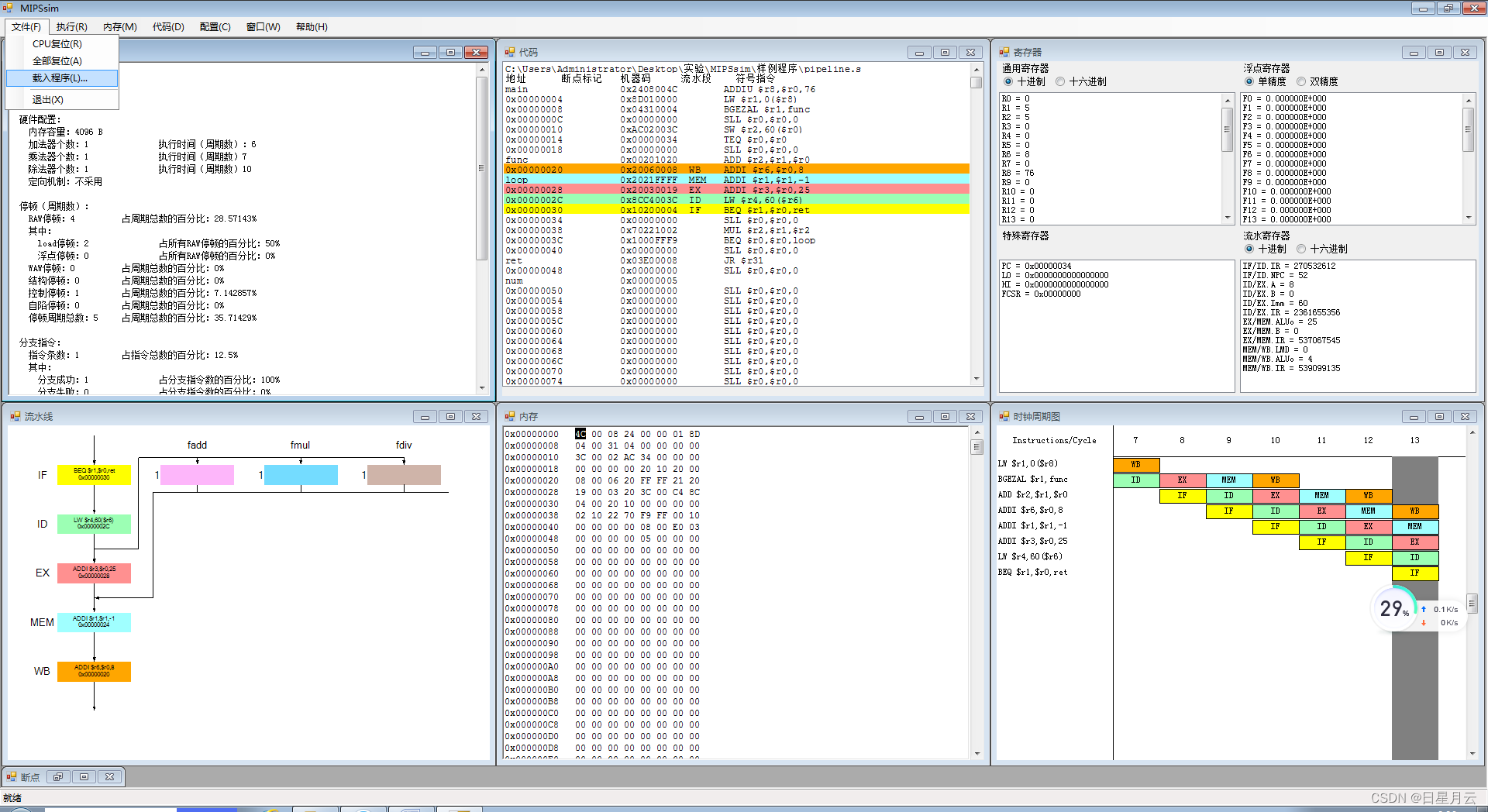Minimize the 内存 window

pyautogui.click(x=919, y=417)
